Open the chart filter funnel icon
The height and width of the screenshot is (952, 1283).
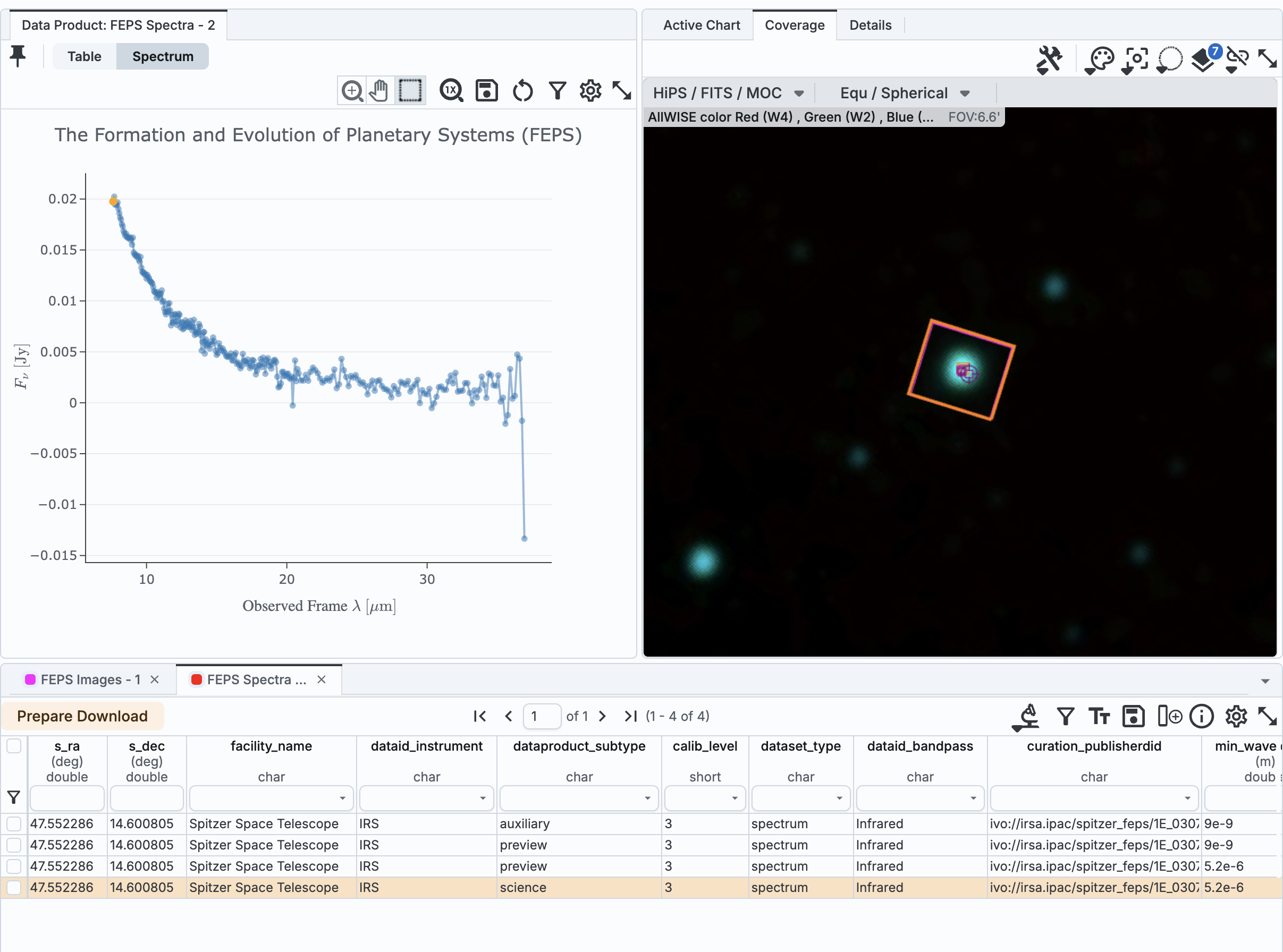pyautogui.click(x=557, y=91)
